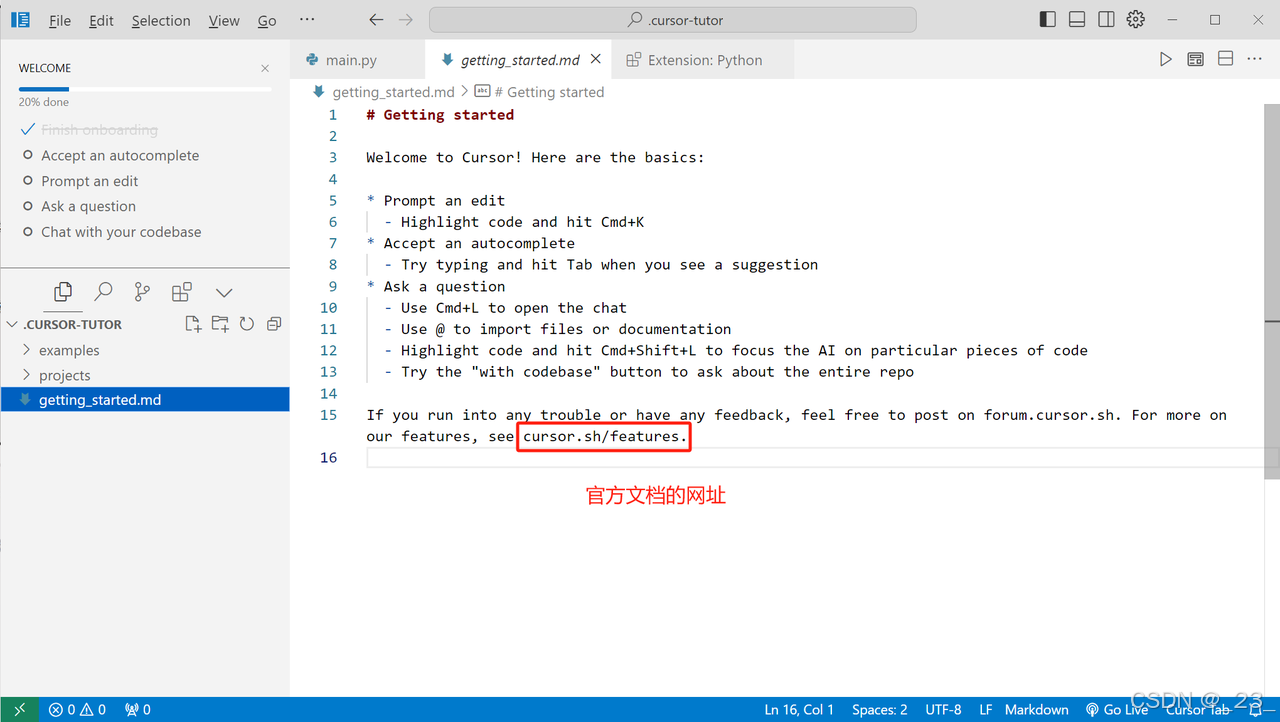Open the Source Control view icon
Viewport: 1280px width, 722px height.
142,292
